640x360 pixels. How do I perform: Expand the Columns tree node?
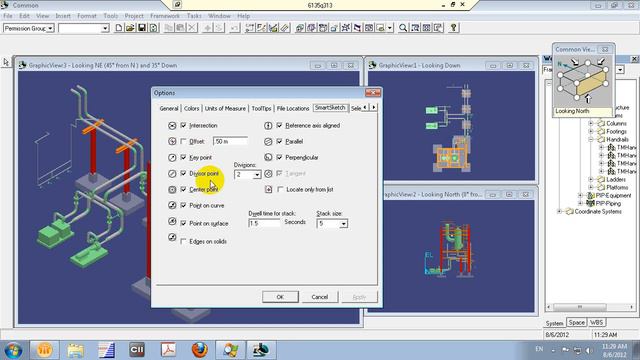[591, 123]
